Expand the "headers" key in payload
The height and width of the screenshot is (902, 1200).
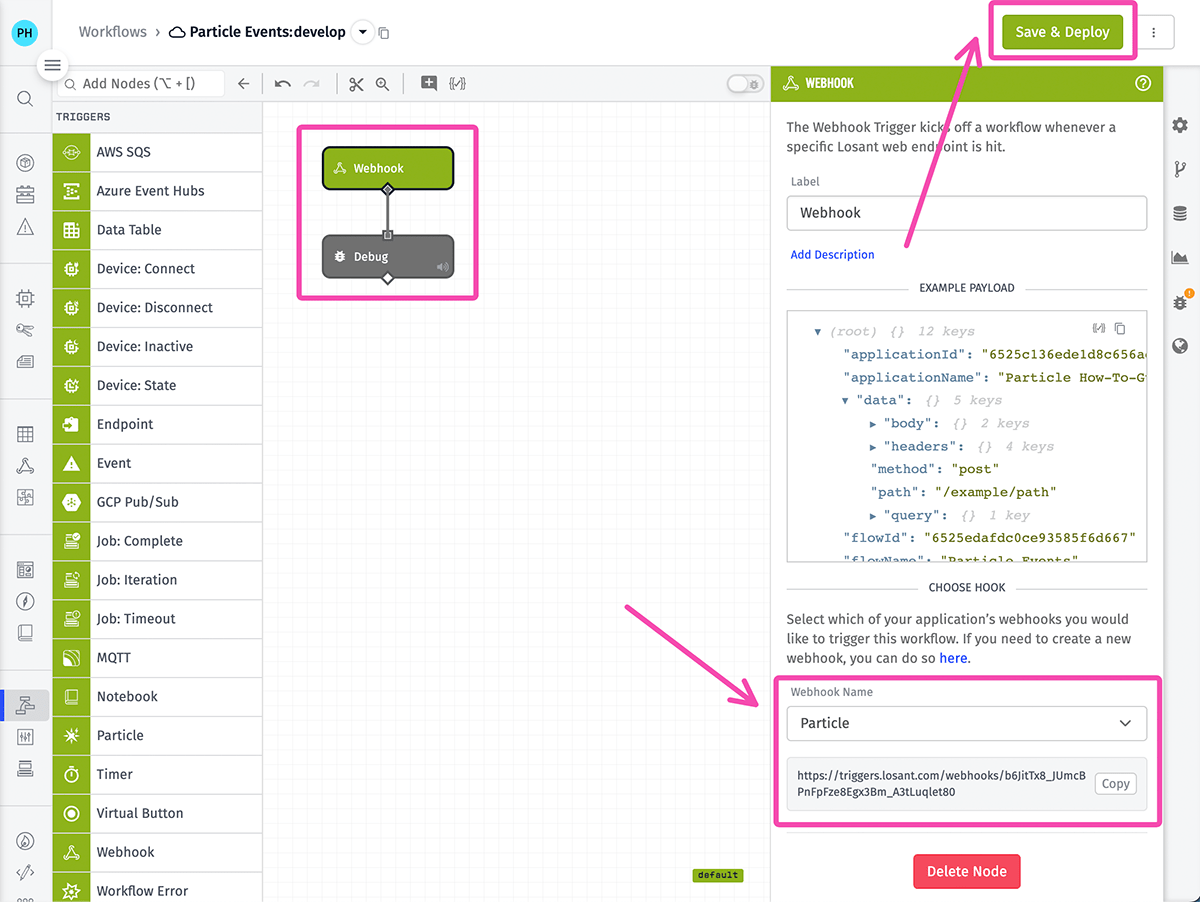pos(873,447)
